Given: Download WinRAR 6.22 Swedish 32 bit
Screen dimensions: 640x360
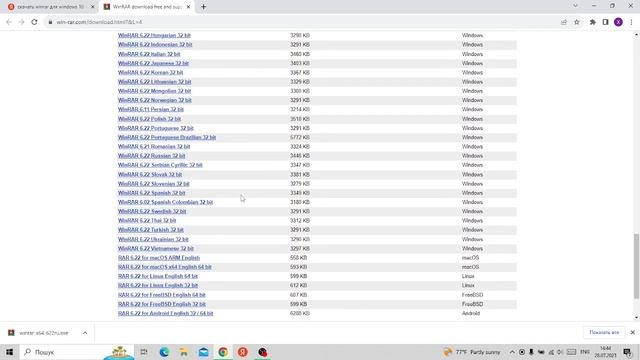Looking at the screenshot, I should click(152, 211).
